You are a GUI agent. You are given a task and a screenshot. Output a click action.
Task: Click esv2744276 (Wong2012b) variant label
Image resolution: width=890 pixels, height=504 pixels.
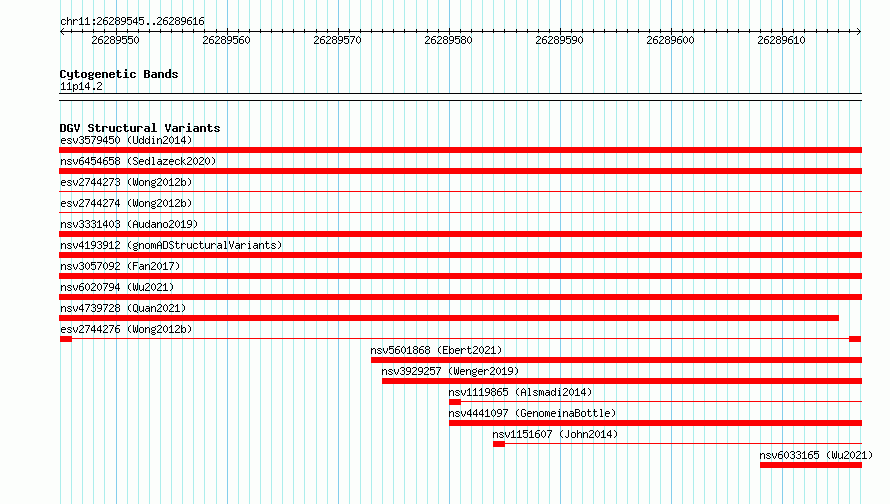click(126, 329)
